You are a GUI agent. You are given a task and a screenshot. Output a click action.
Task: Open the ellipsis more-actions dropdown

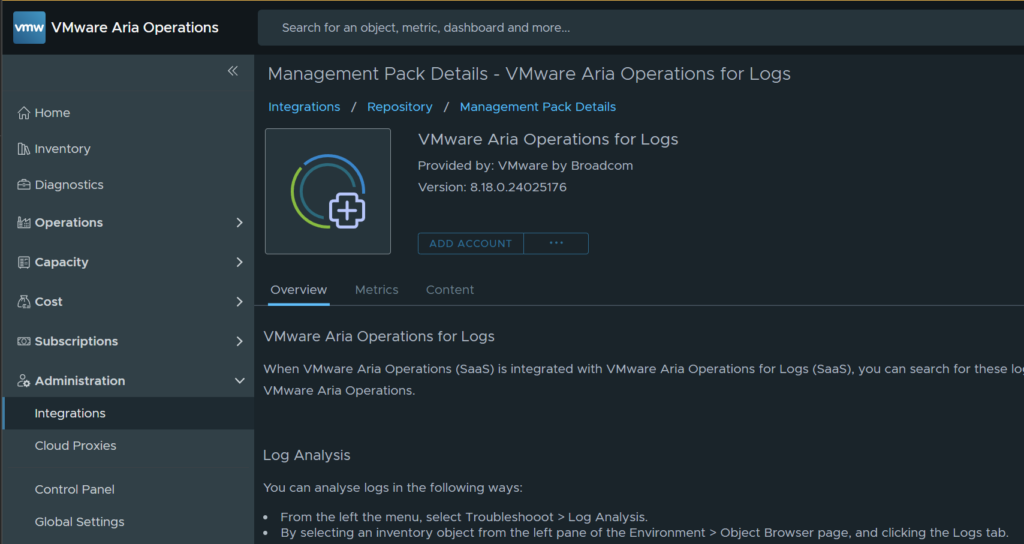(x=556, y=244)
